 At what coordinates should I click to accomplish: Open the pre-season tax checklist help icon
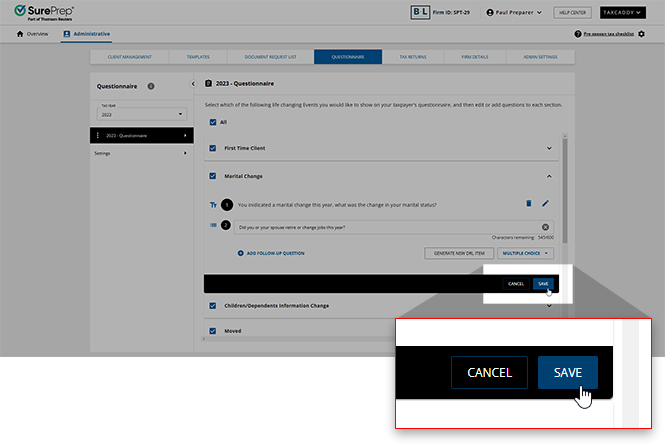coord(578,34)
